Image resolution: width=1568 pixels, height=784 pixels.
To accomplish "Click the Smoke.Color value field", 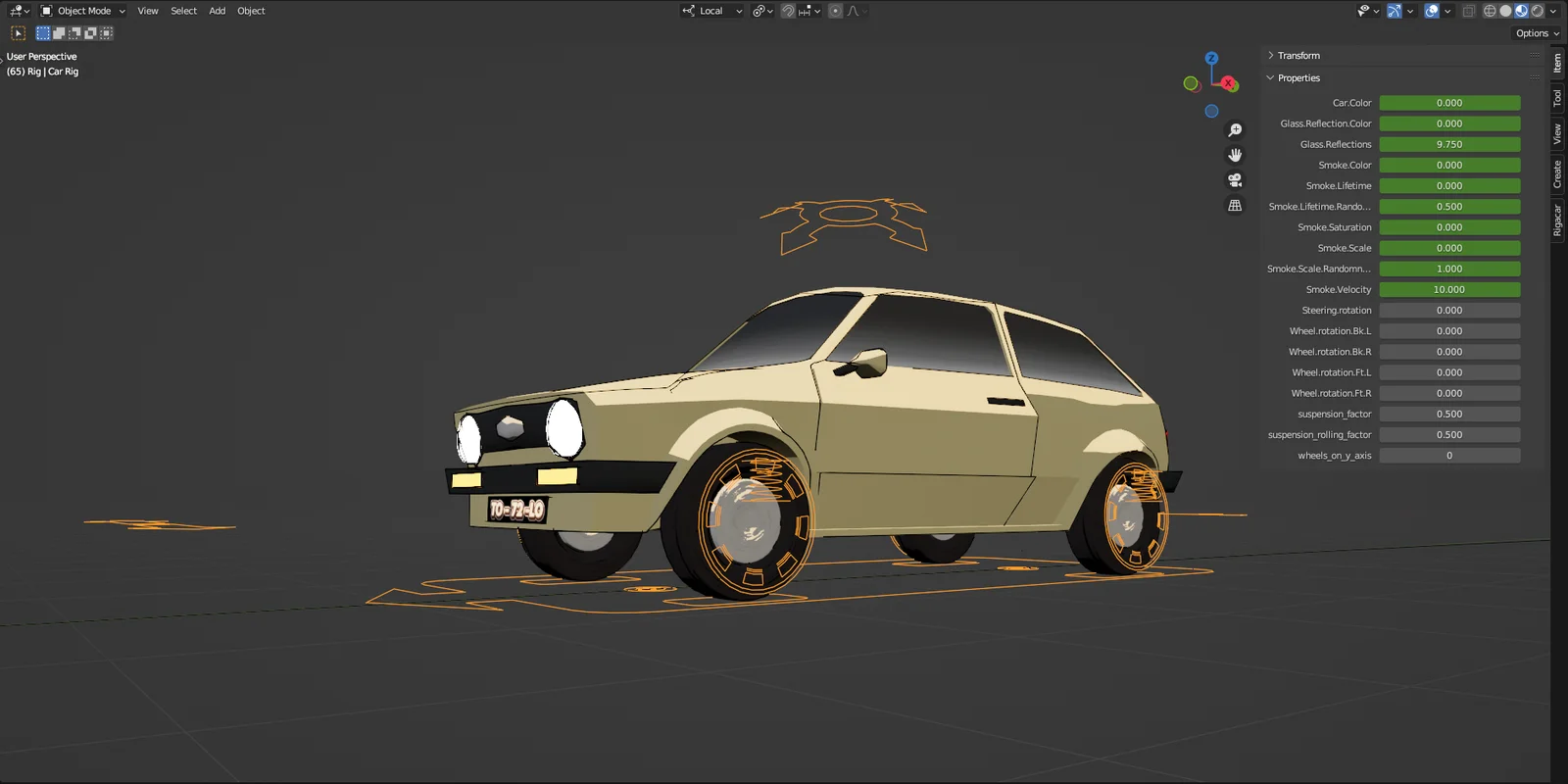I will (x=1449, y=166).
